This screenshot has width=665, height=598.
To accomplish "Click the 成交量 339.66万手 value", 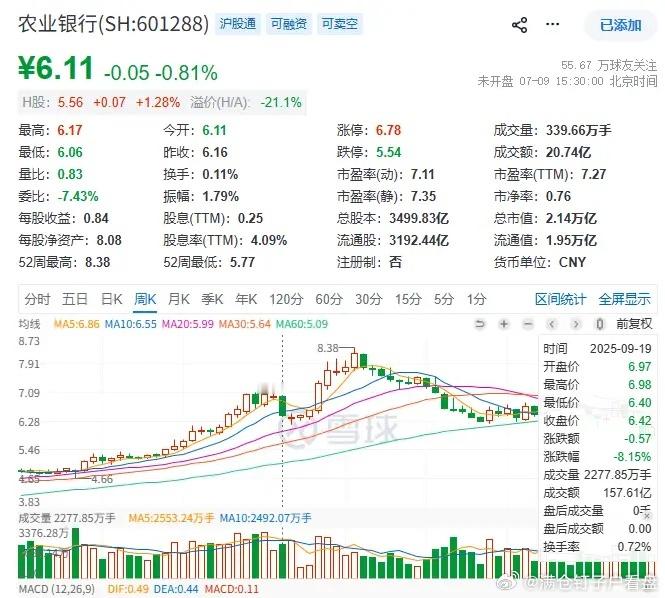I will [x=579, y=130].
